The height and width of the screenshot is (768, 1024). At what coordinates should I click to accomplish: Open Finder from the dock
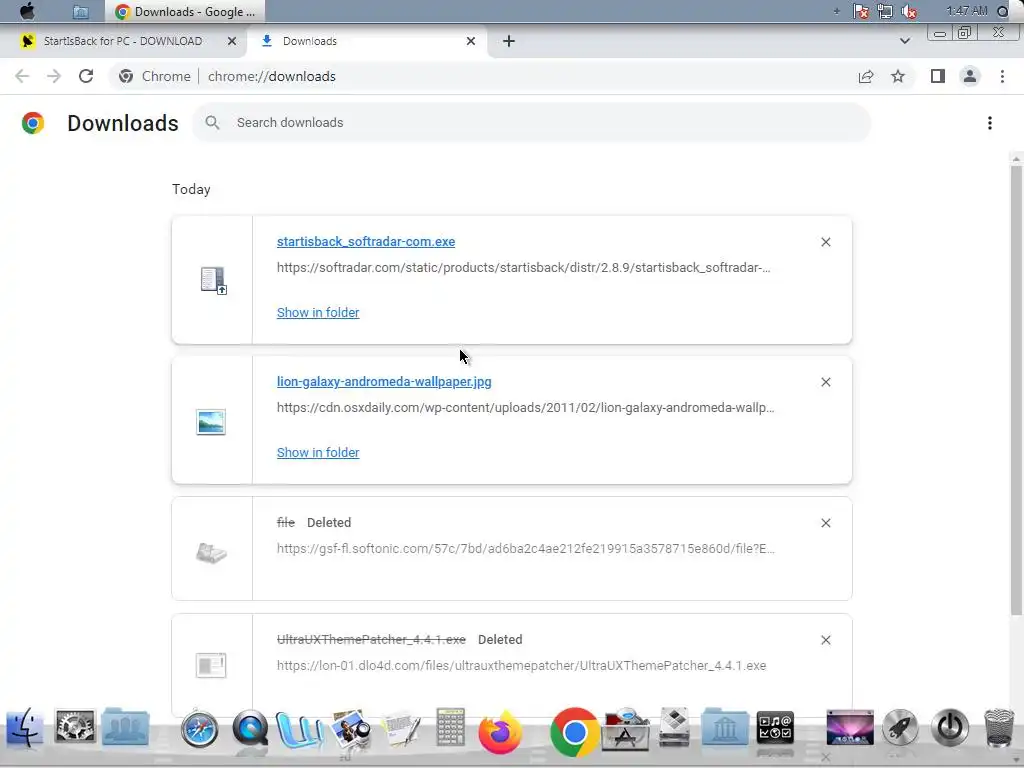[x=25, y=728]
